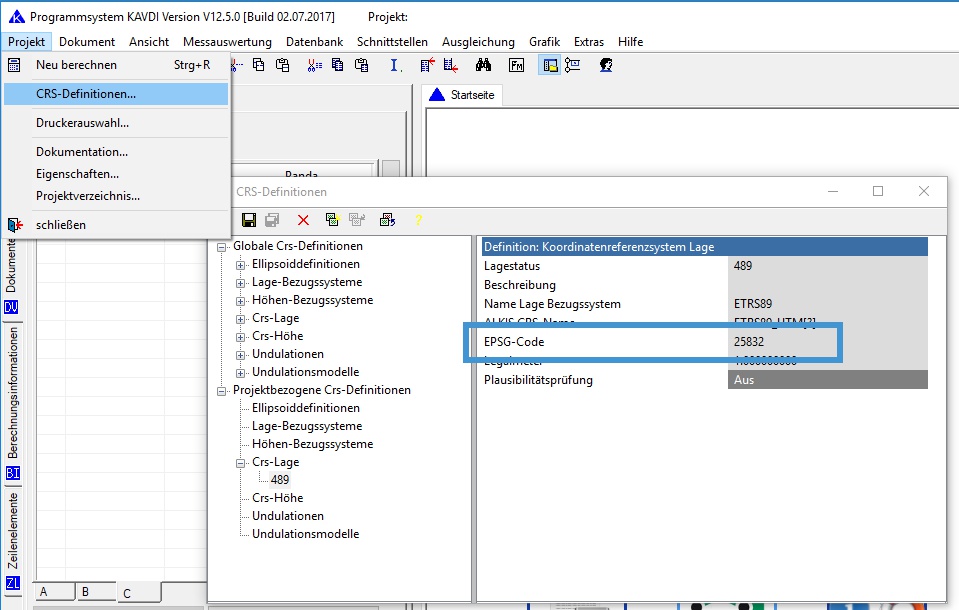959x610 pixels.
Task: Select project Undulationsmodelle at the tree bottom
Action: [x=306, y=534]
